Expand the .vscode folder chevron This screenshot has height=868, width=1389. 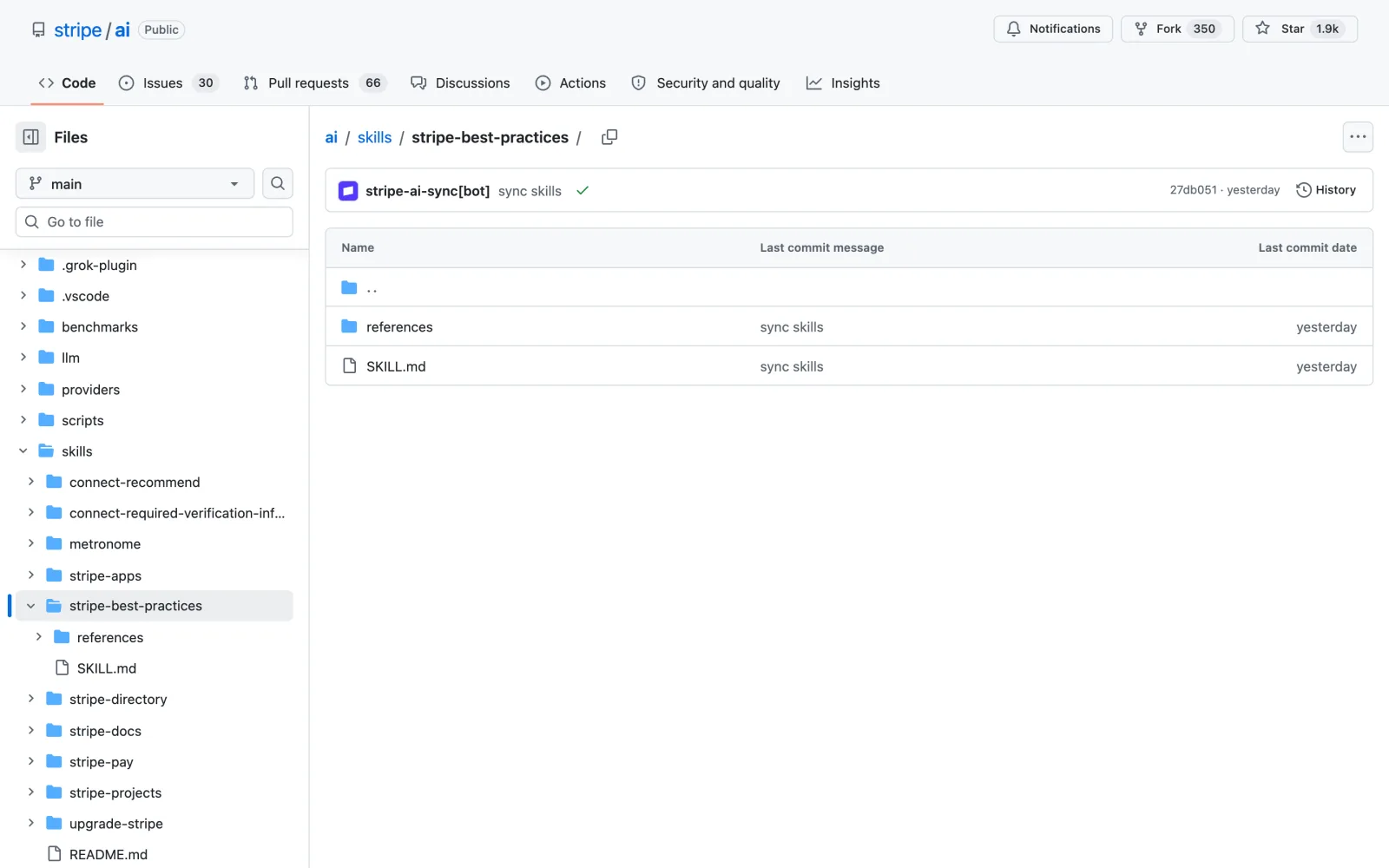(x=23, y=296)
